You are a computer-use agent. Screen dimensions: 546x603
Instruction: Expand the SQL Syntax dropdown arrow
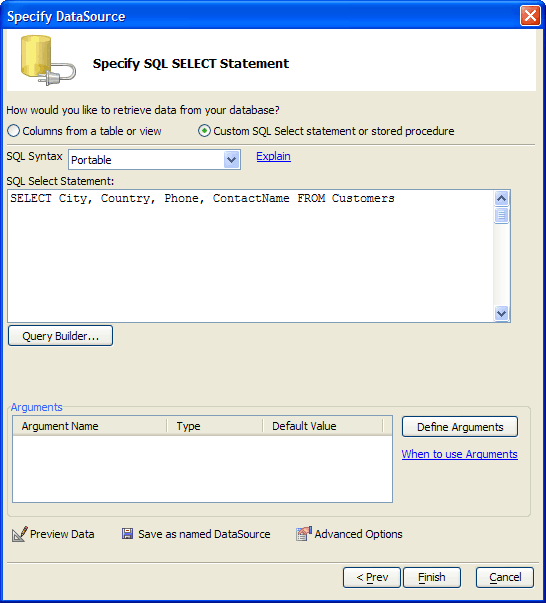tap(231, 160)
